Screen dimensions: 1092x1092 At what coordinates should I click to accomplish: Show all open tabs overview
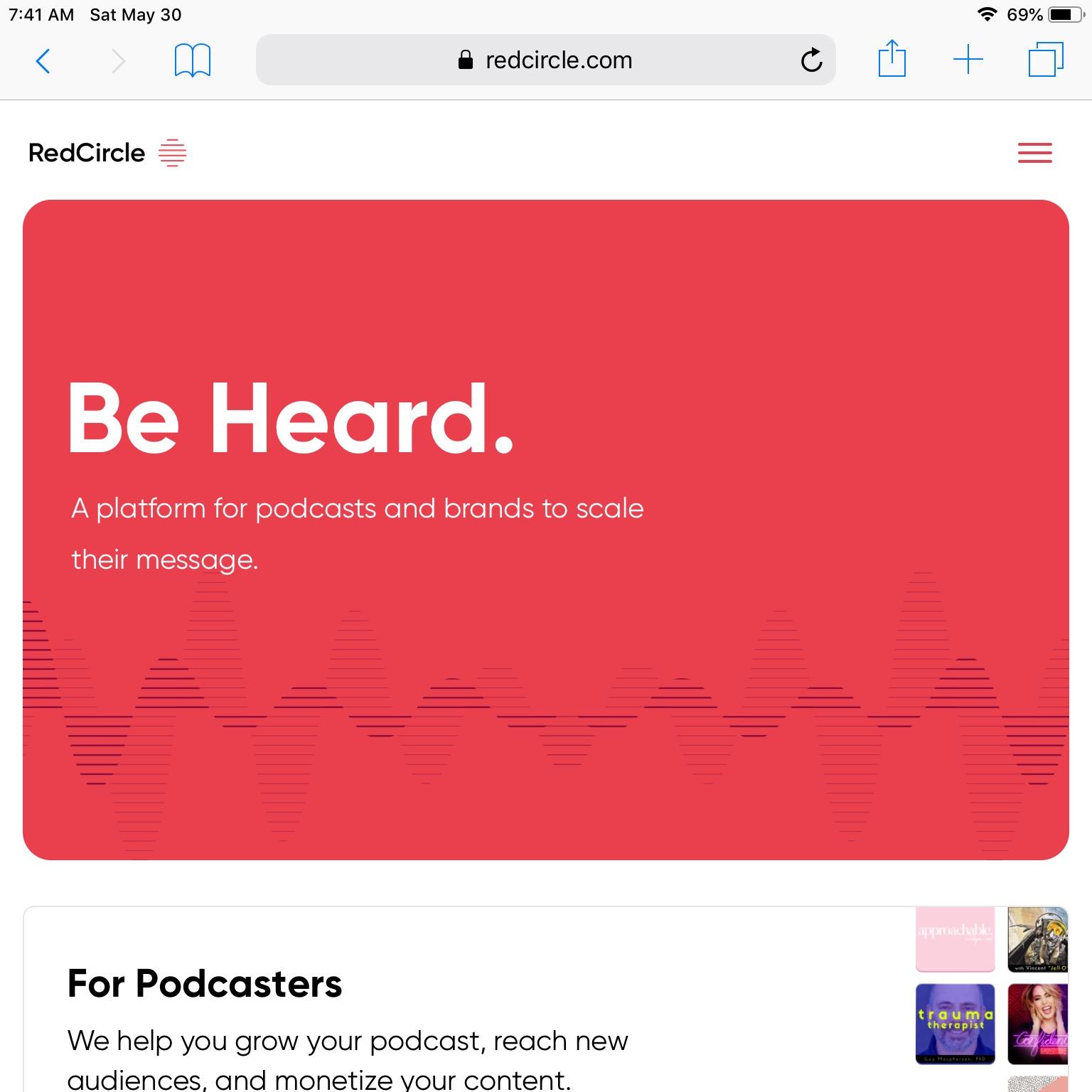tap(1046, 60)
